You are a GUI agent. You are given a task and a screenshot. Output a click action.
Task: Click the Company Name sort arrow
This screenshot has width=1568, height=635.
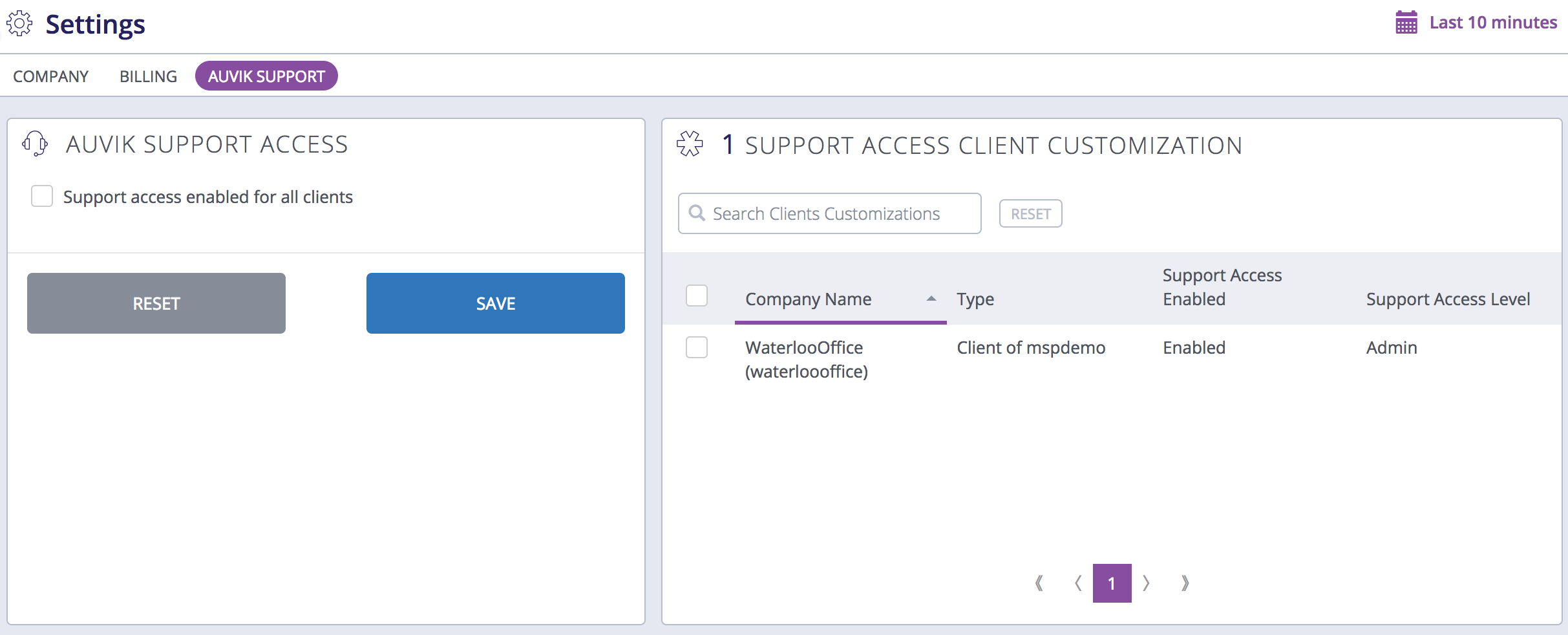pyautogui.click(x=931, y=298)
